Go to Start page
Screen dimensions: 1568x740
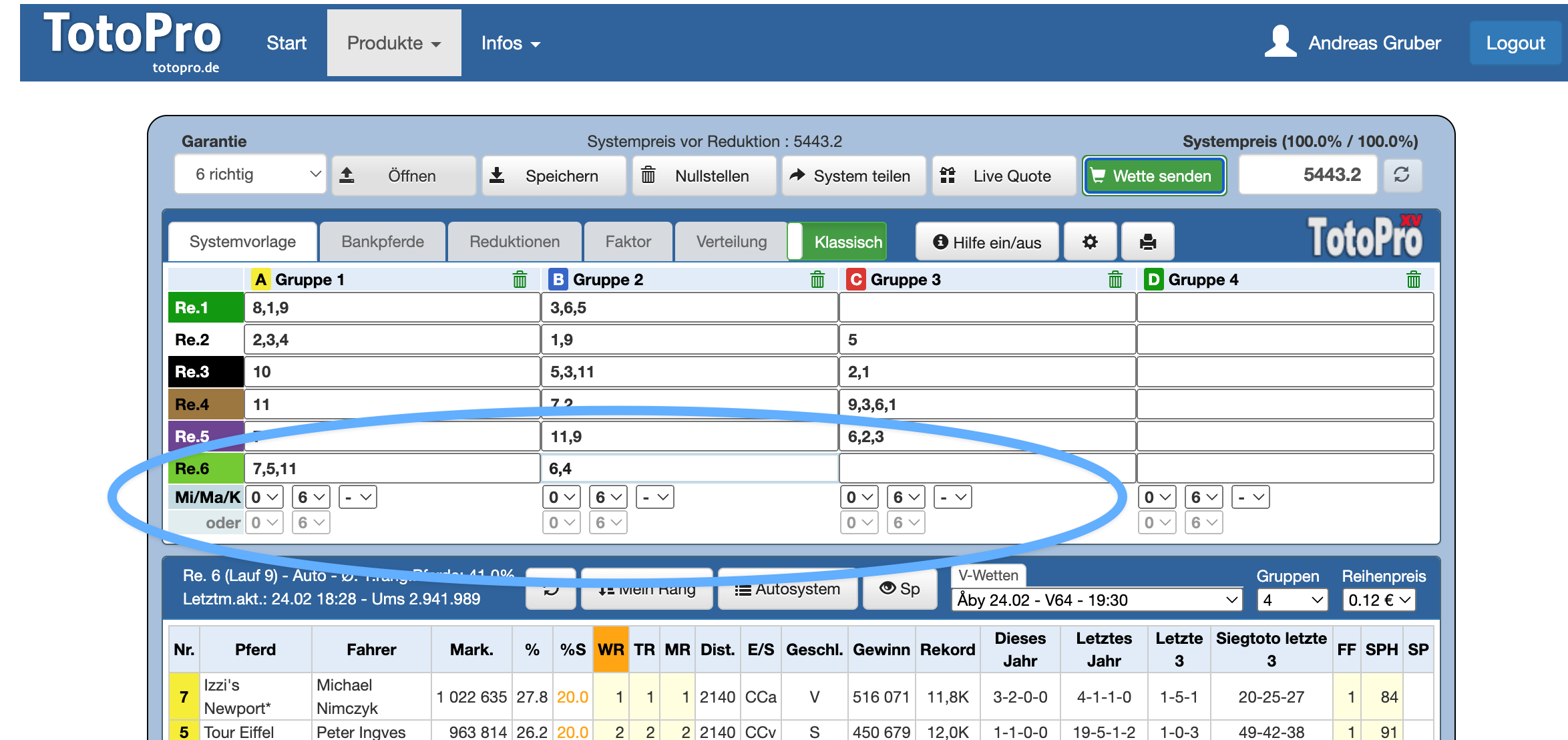click(x=286, y=43)
